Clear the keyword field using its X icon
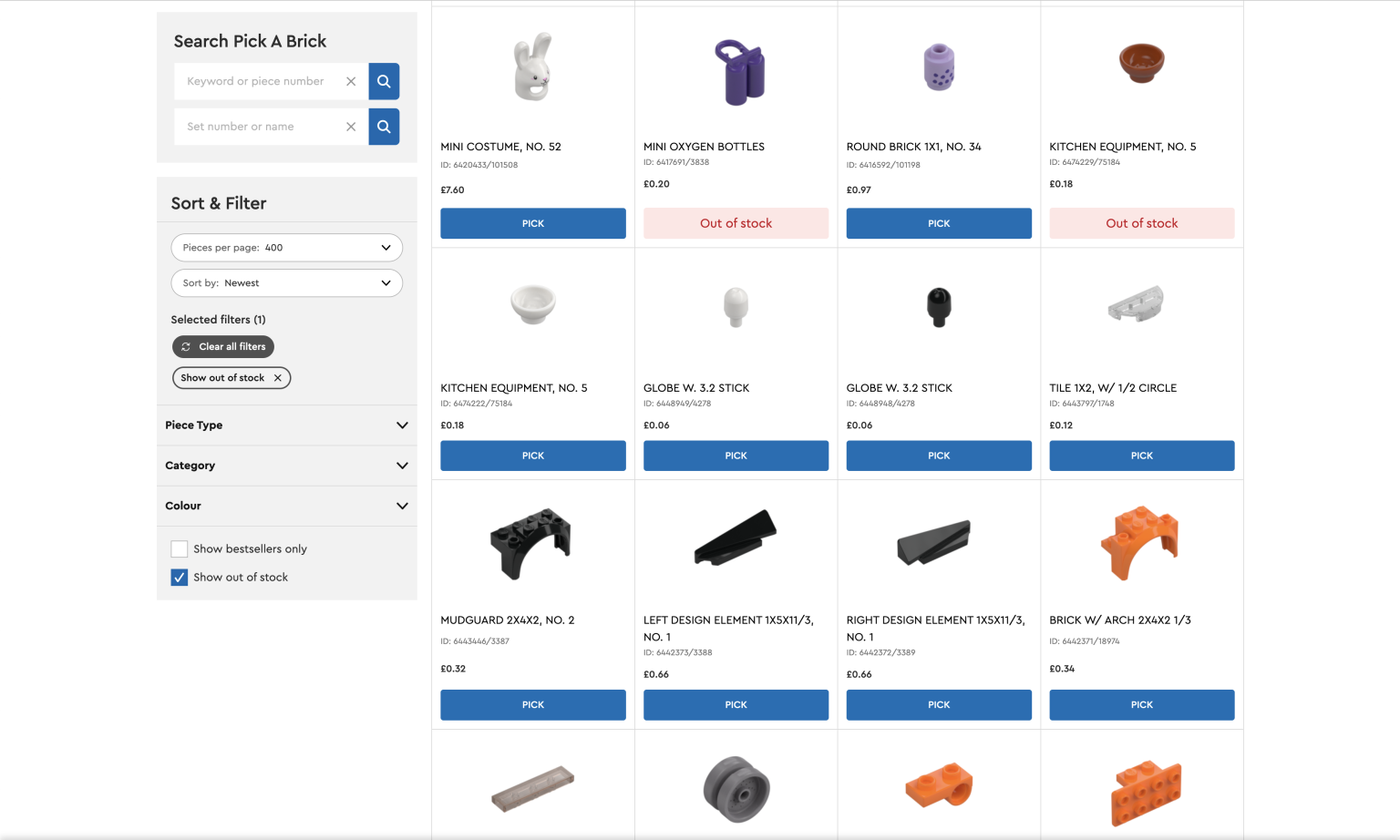The height and width of the screenshot is (840, 1400). pyautogui.click(x=351, y=81)
